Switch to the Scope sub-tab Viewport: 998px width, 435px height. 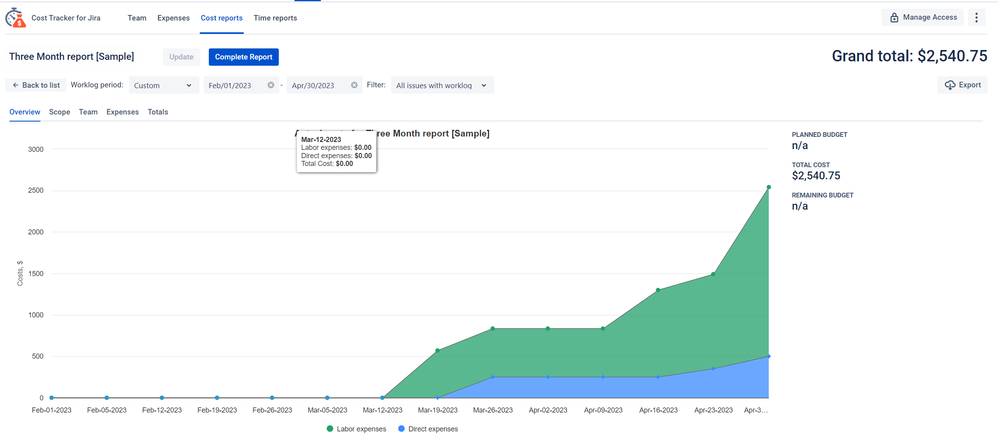[59, 111]
